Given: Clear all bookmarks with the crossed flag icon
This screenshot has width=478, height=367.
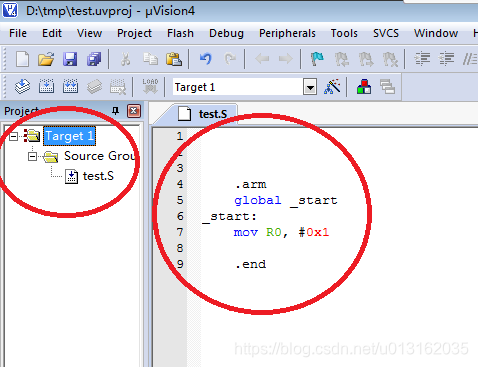Looking at the screenshot, I should pos(390,59).
